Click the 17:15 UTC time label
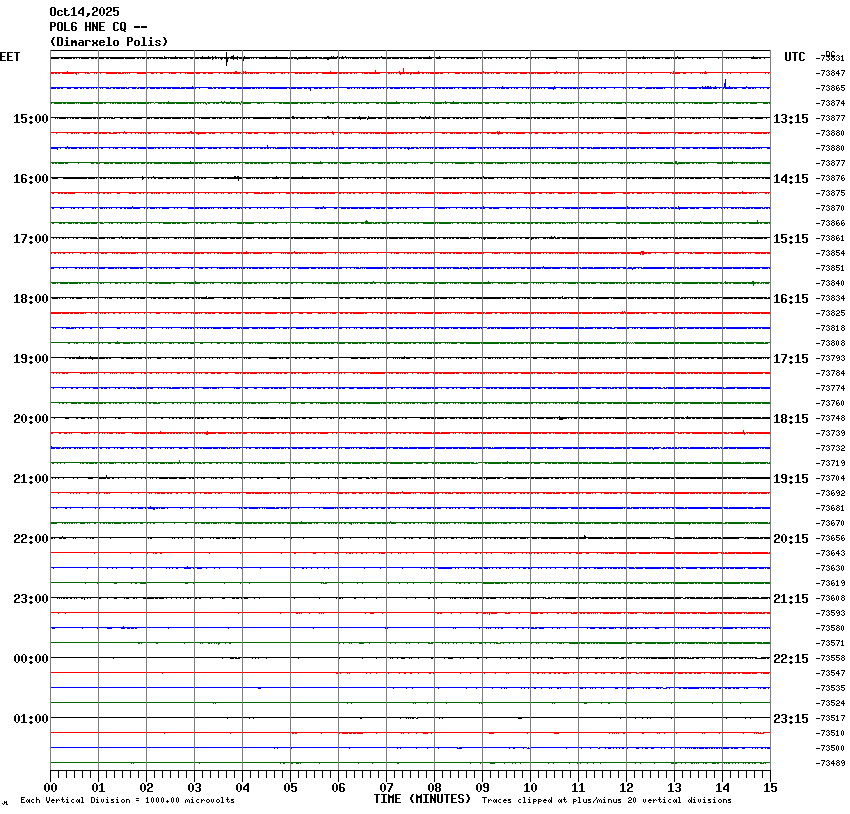Viewport: 850px width, 814px height. click(x=791, y=359)
